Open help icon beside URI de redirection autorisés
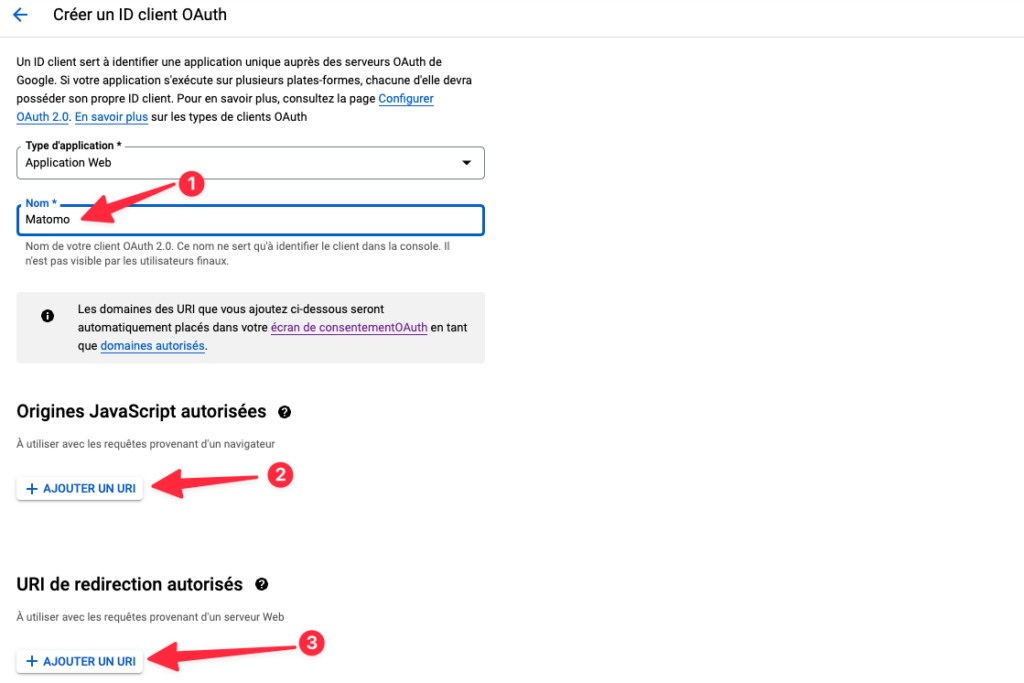This screenshot has width=1024, height=683. pyautogui.click(x=262, y=584)
